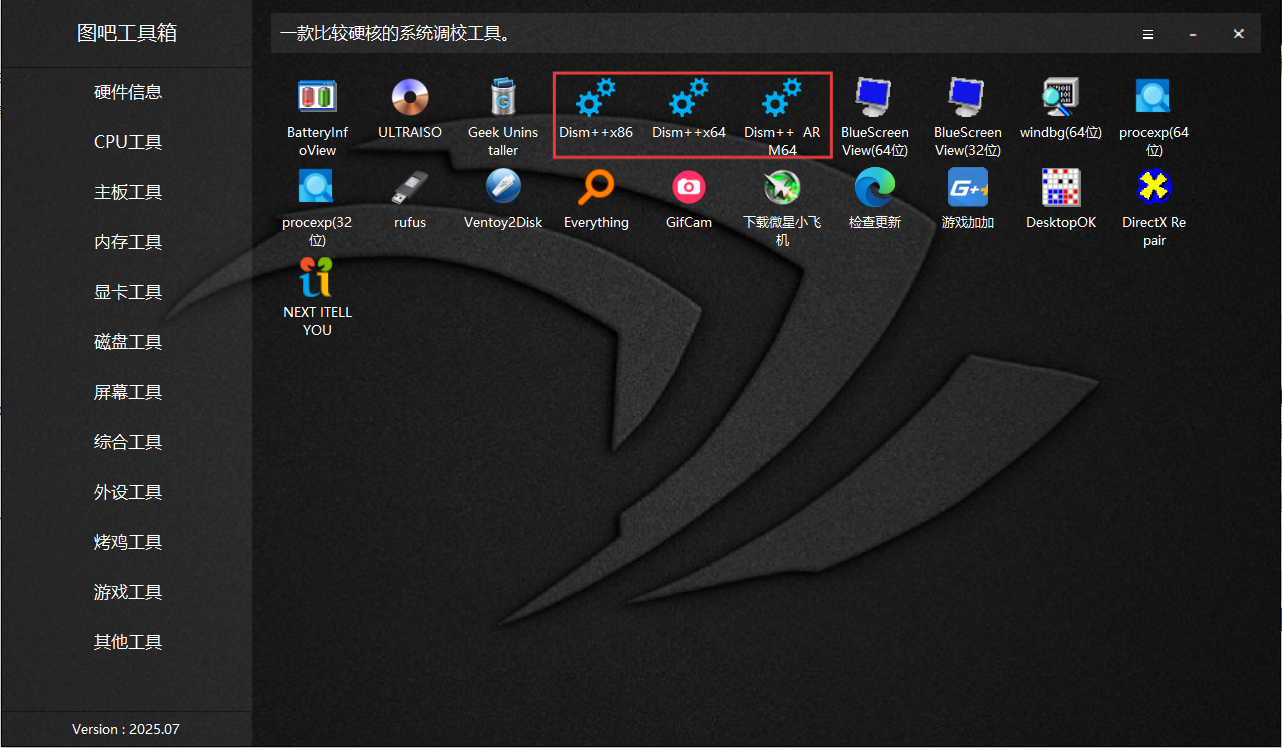Open the hamburger menu in title bar

click(1148, 34)
